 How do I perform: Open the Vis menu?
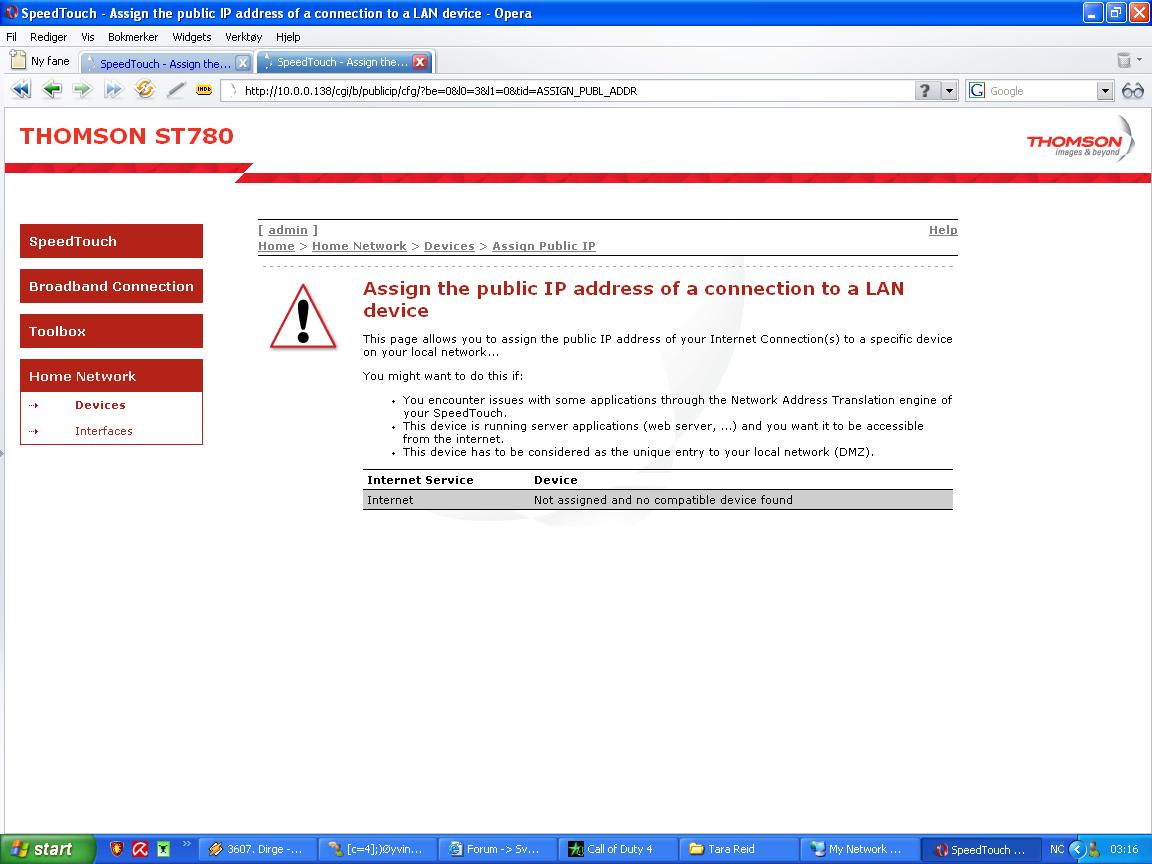click(87, 37)
